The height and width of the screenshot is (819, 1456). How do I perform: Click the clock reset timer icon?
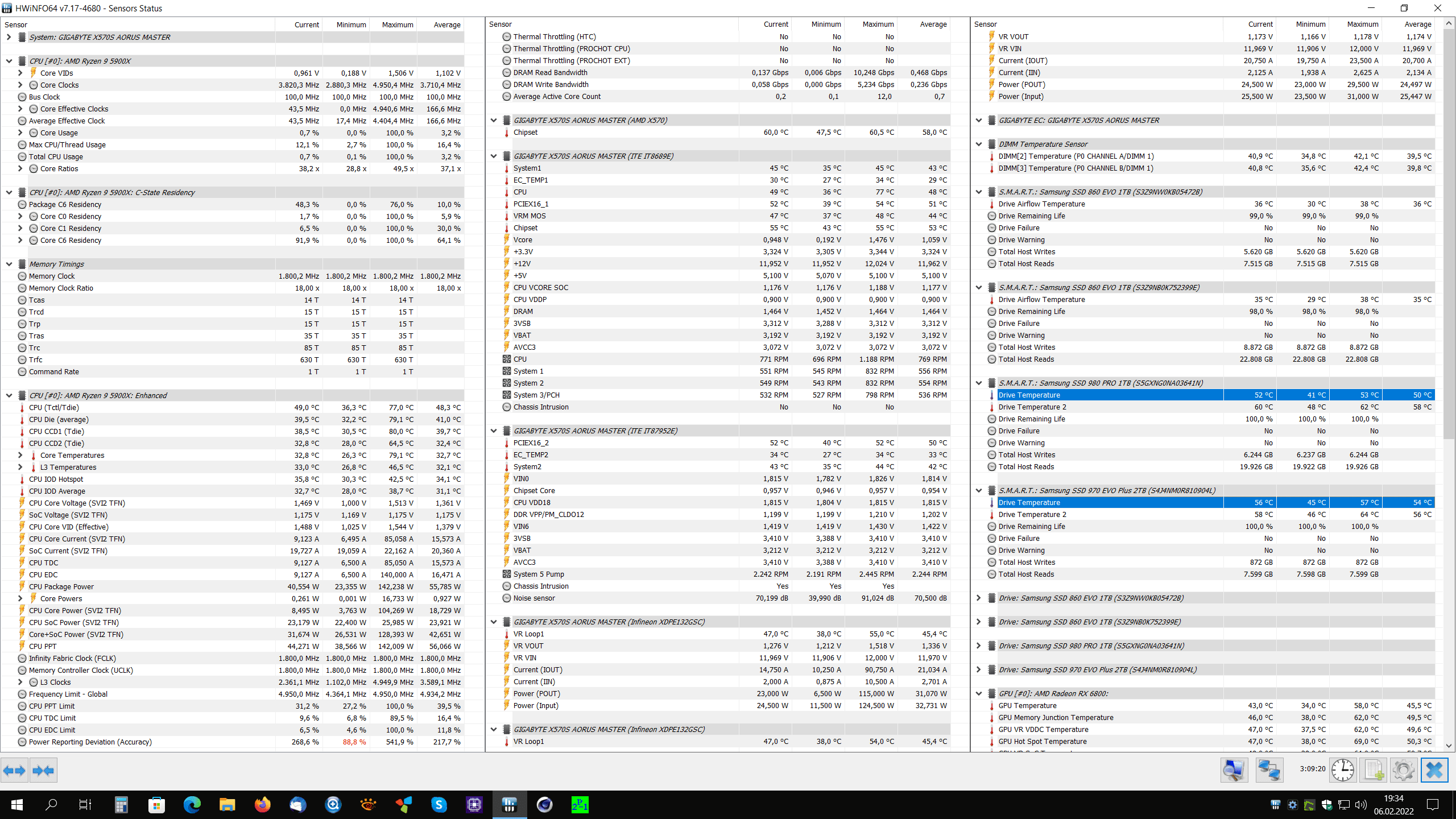pos(1343,771)
